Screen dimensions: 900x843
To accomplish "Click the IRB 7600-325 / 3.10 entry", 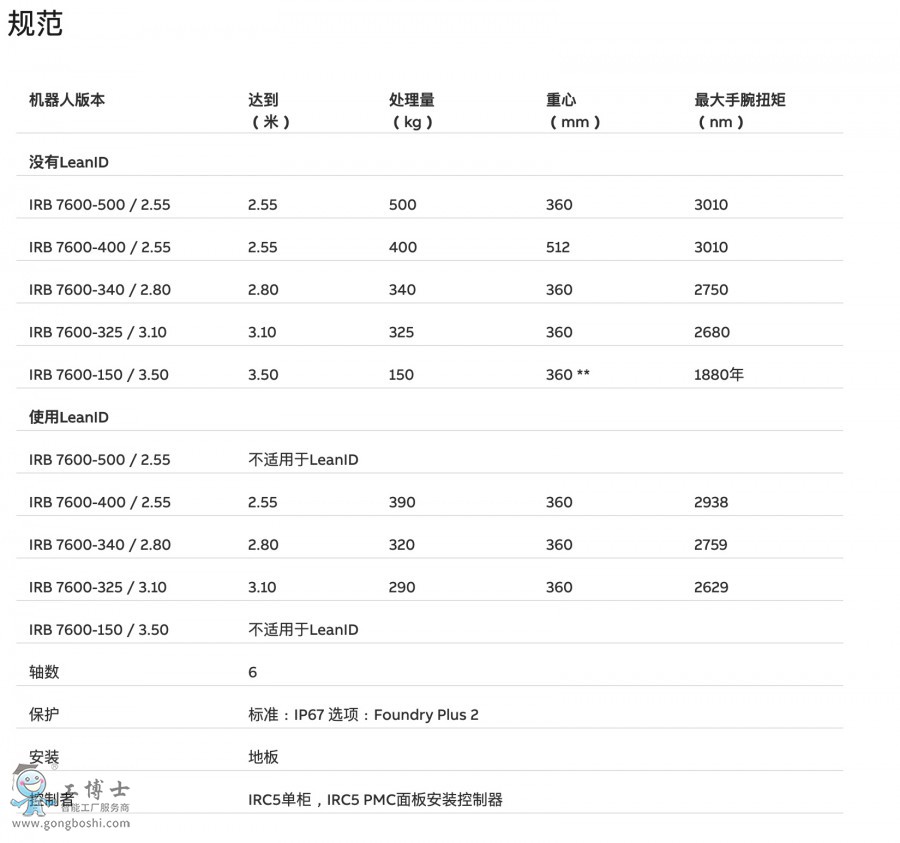I will pyautogui.click(x=99, y=331).
